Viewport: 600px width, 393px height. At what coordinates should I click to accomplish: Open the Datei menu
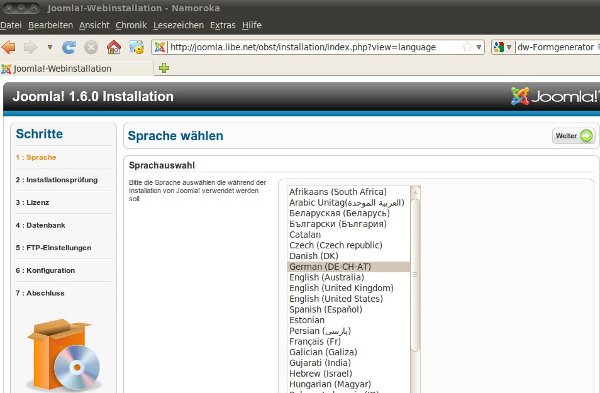pos(11,25)
